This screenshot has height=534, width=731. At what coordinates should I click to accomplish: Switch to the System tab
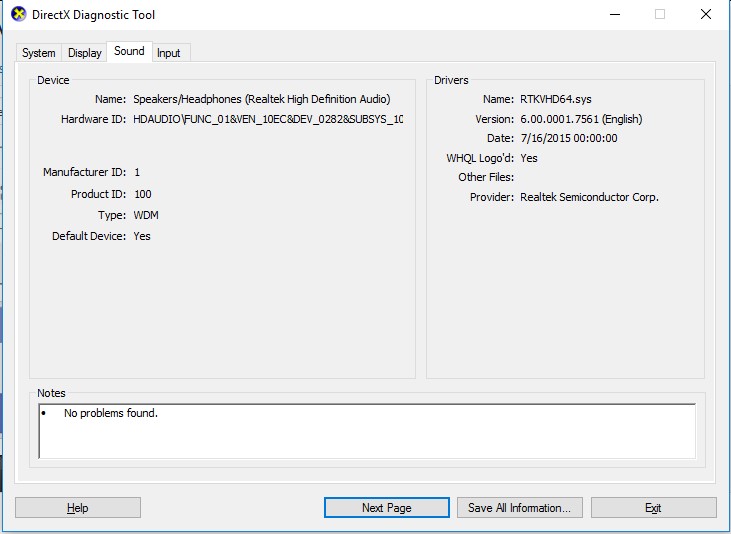(x=39, y=53)
